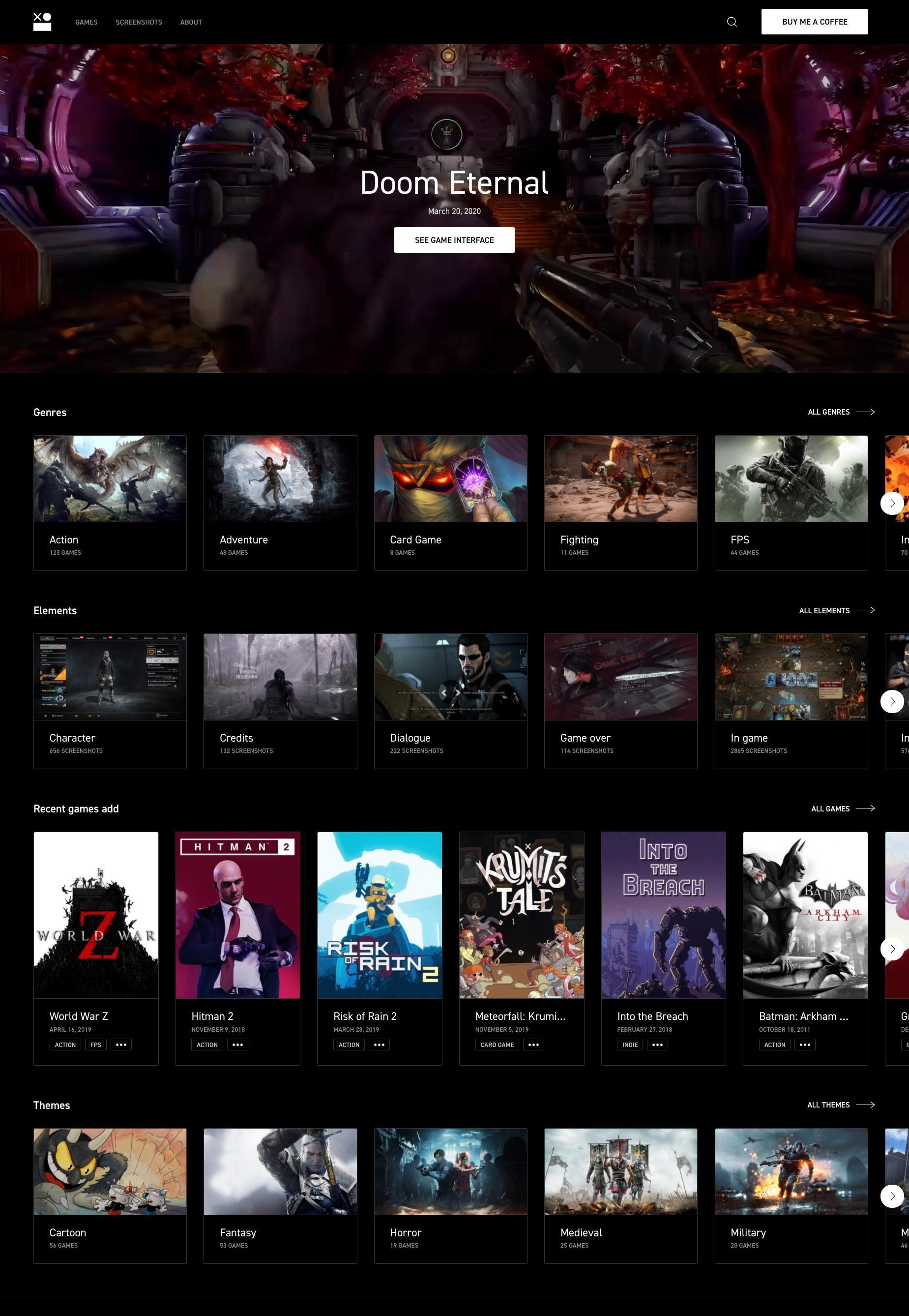The height and width of the screenshot is (1316, 909).
Task: Open the Games menu item
Action: [87, 22]
